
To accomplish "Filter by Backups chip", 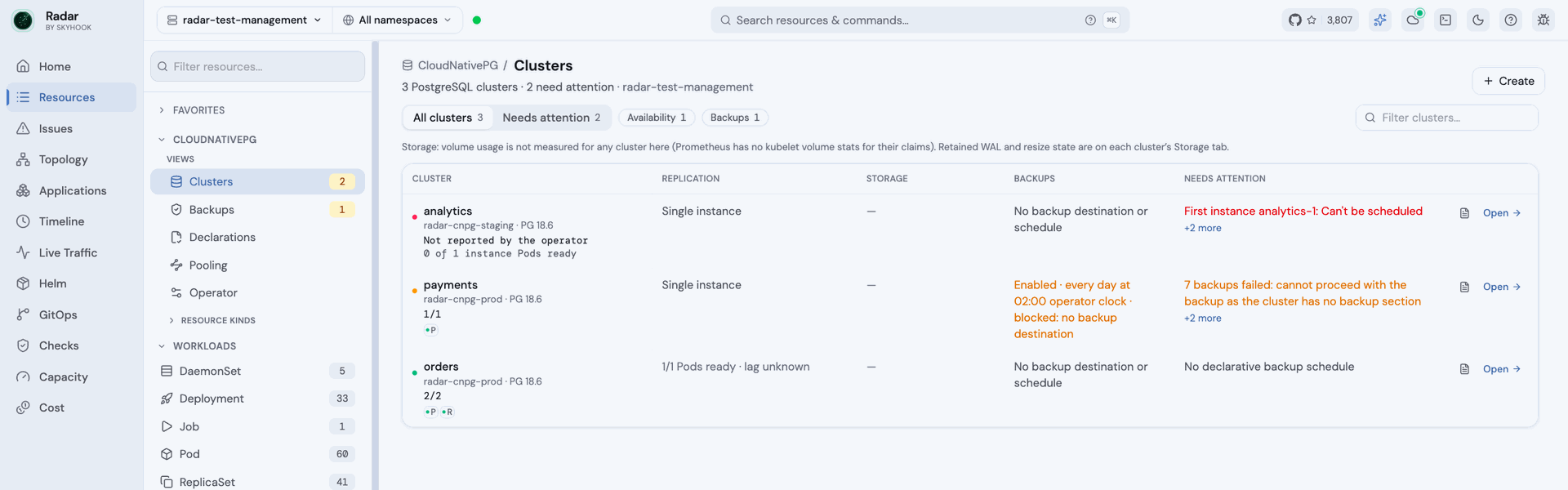I will (735, 118).
